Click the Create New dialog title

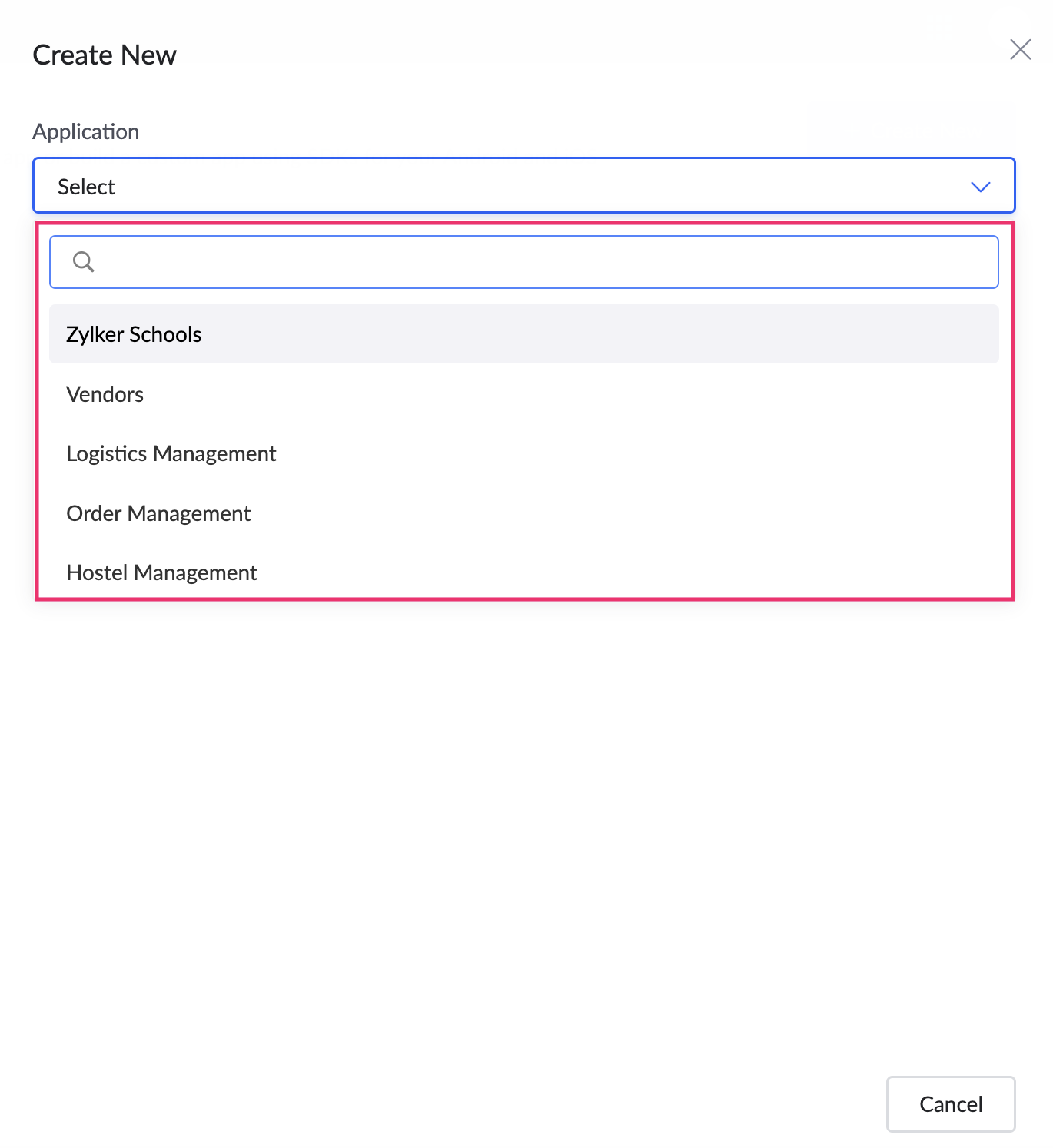point(105,55)
